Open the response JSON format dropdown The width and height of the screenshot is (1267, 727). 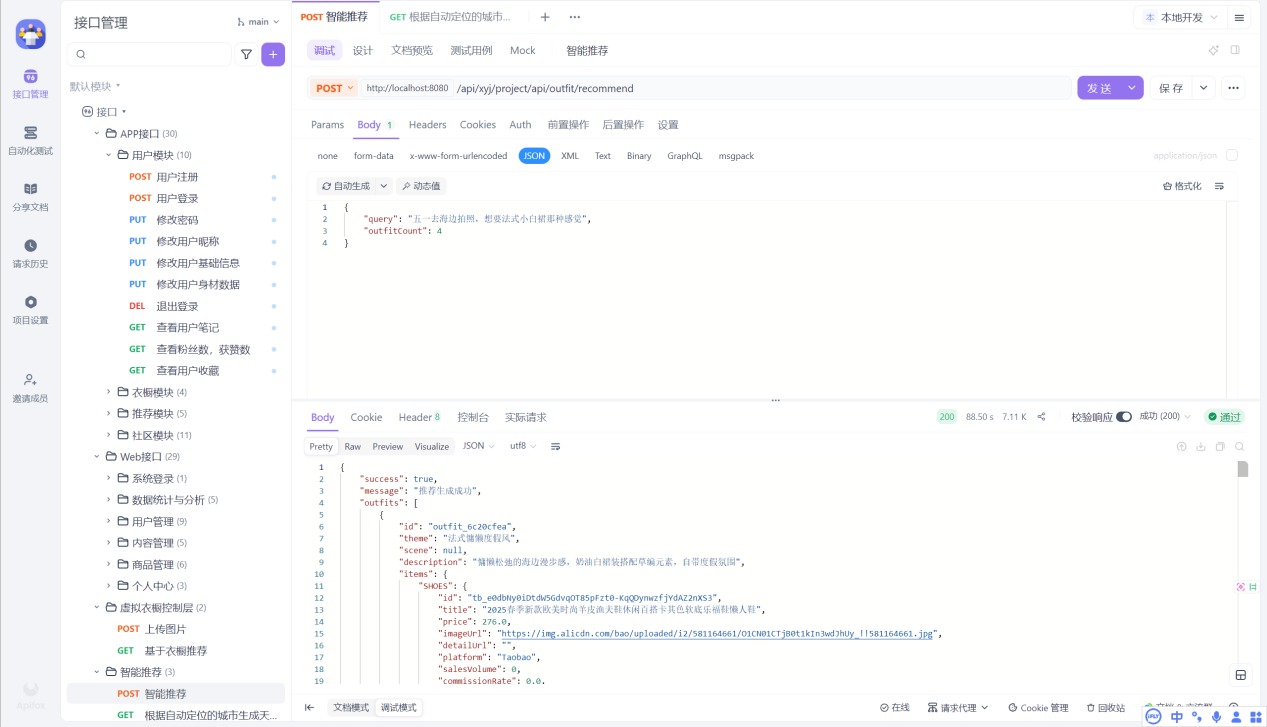coord(477,446)
